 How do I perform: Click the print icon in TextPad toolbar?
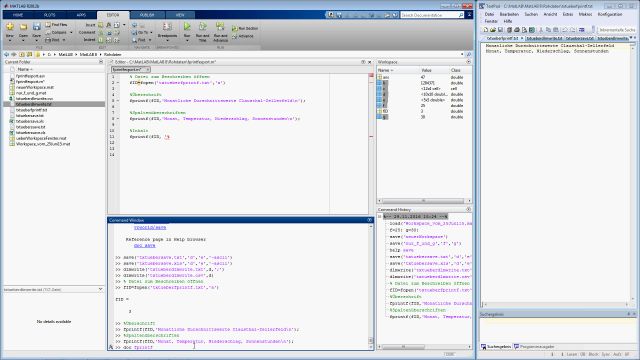(517, 30)
